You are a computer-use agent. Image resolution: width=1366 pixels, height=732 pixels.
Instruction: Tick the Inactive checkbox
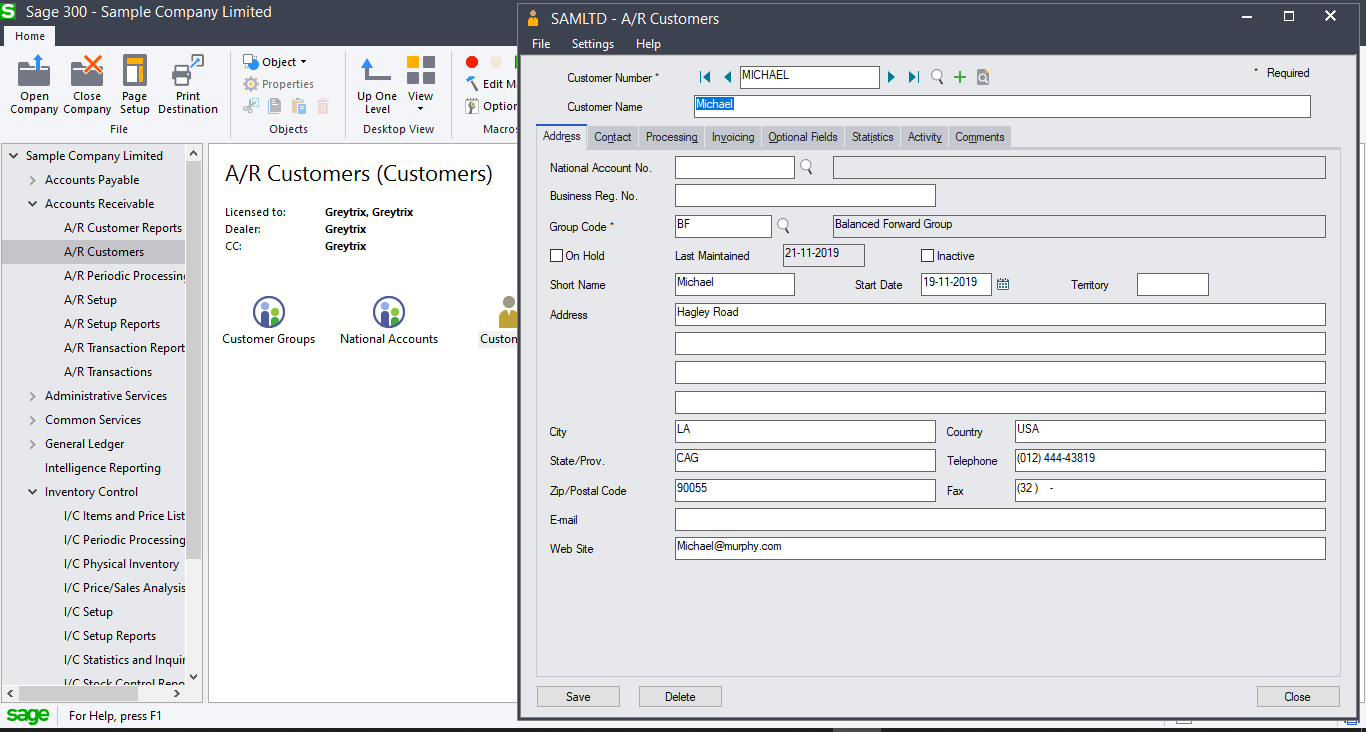pos(927,256)
